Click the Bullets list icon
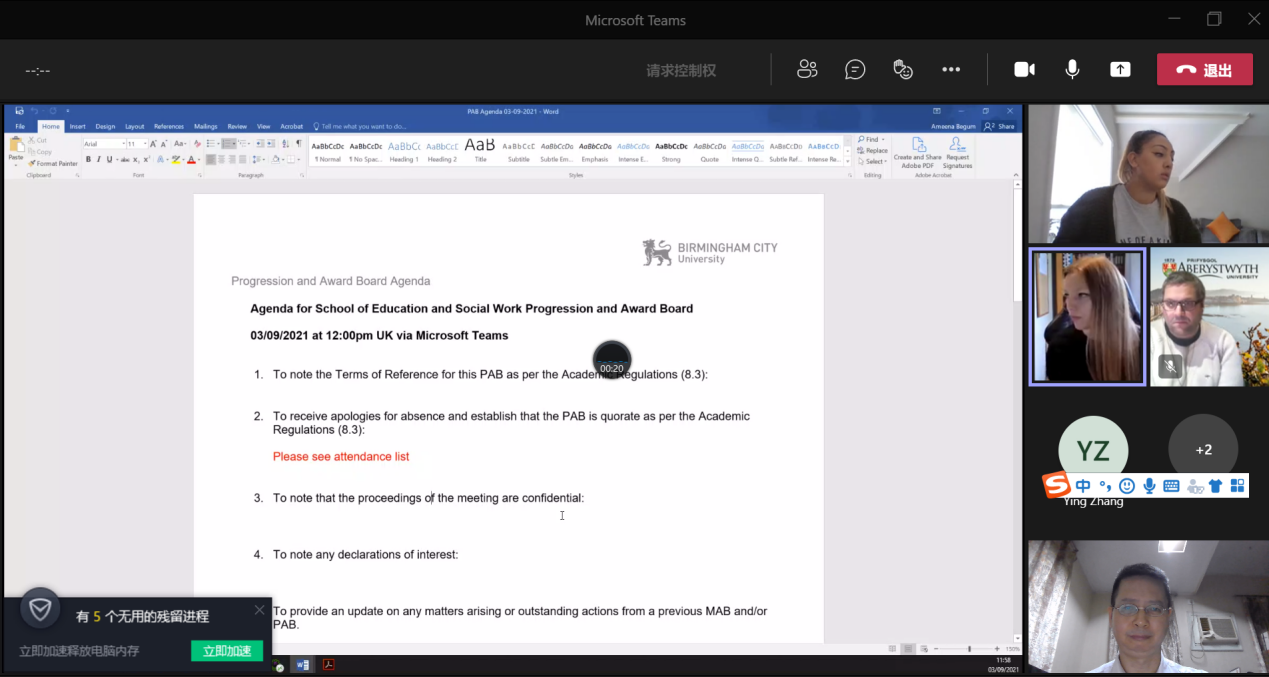Screen dimensions: 1269x677 212,144
